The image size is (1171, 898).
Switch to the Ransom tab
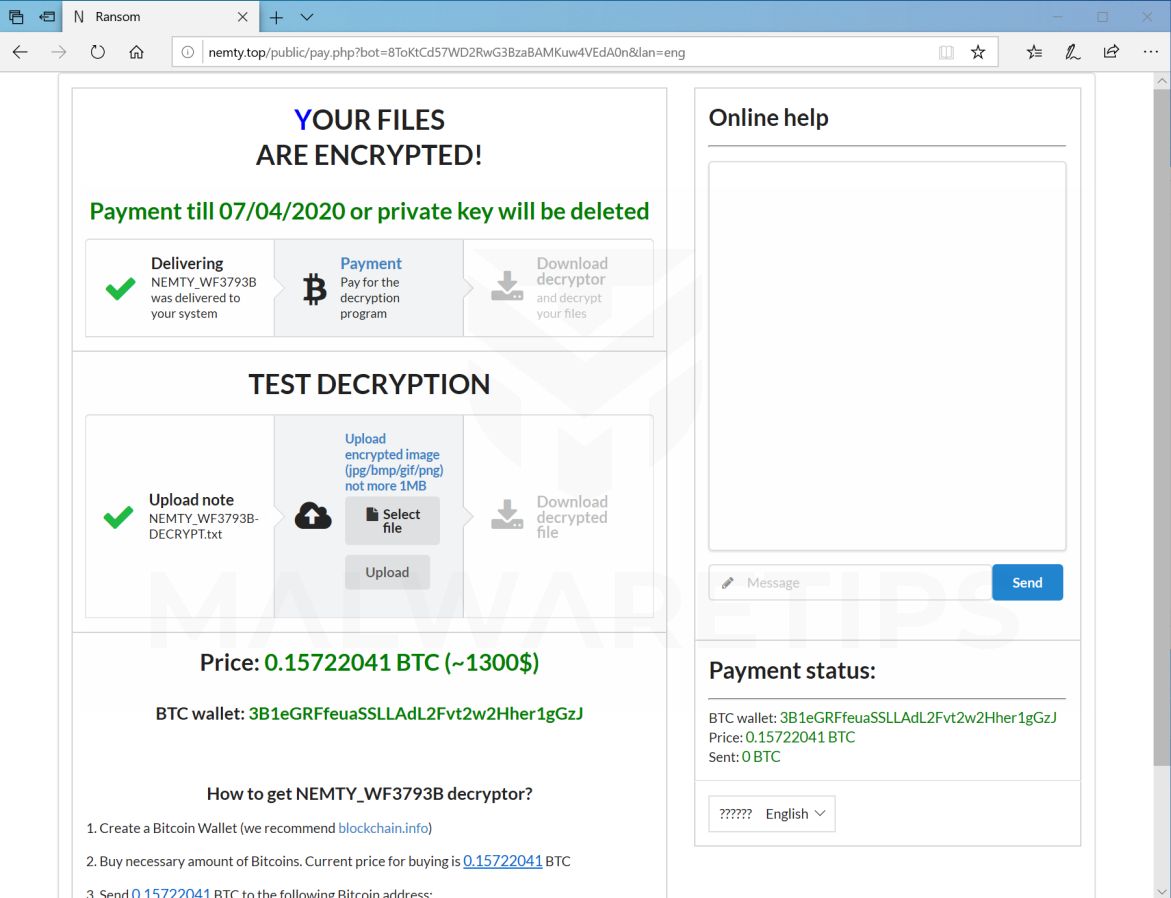click(x=150, y=17)
